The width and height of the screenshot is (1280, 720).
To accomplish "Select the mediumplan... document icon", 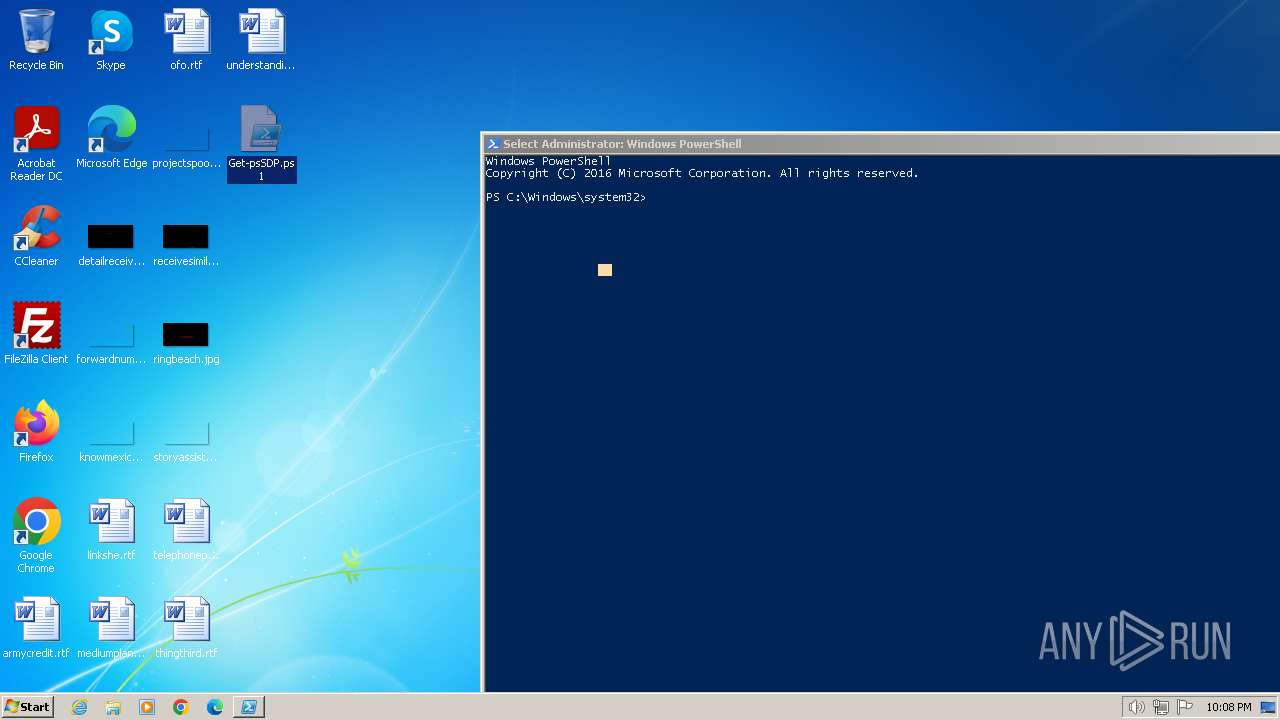I will [111, 628].
